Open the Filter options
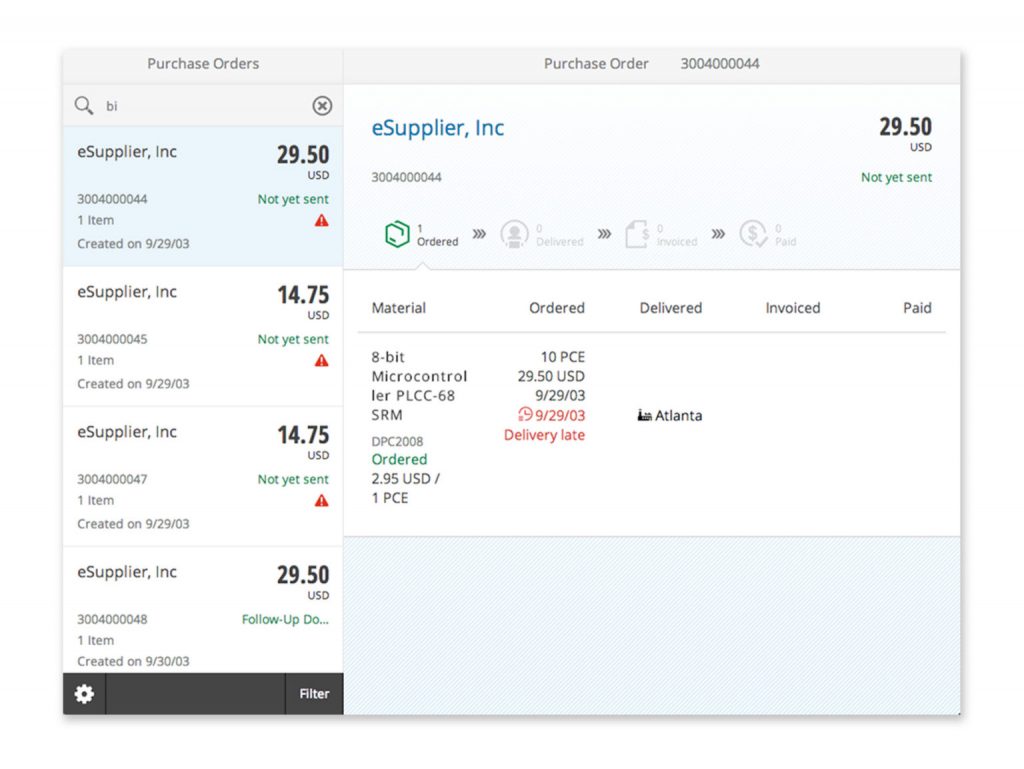This screenshot has width=1024, height=769. click(x=313, y=693)
